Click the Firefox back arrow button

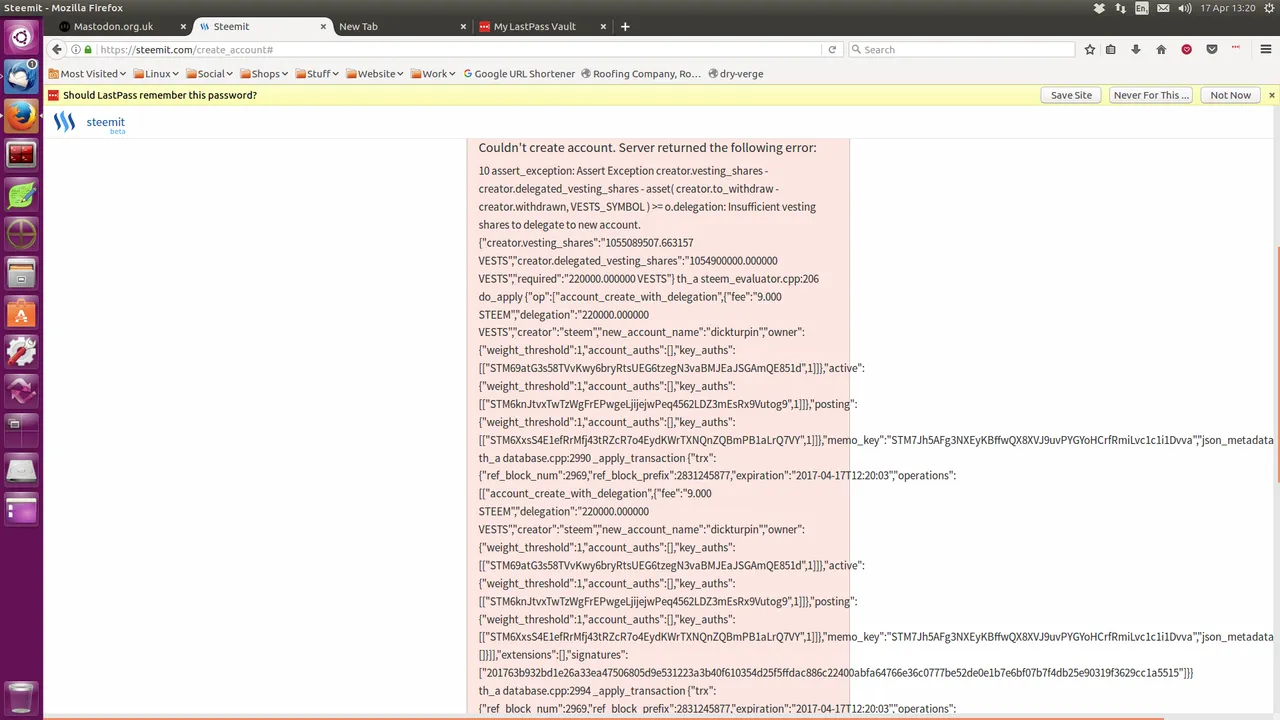tap(57, 49)
